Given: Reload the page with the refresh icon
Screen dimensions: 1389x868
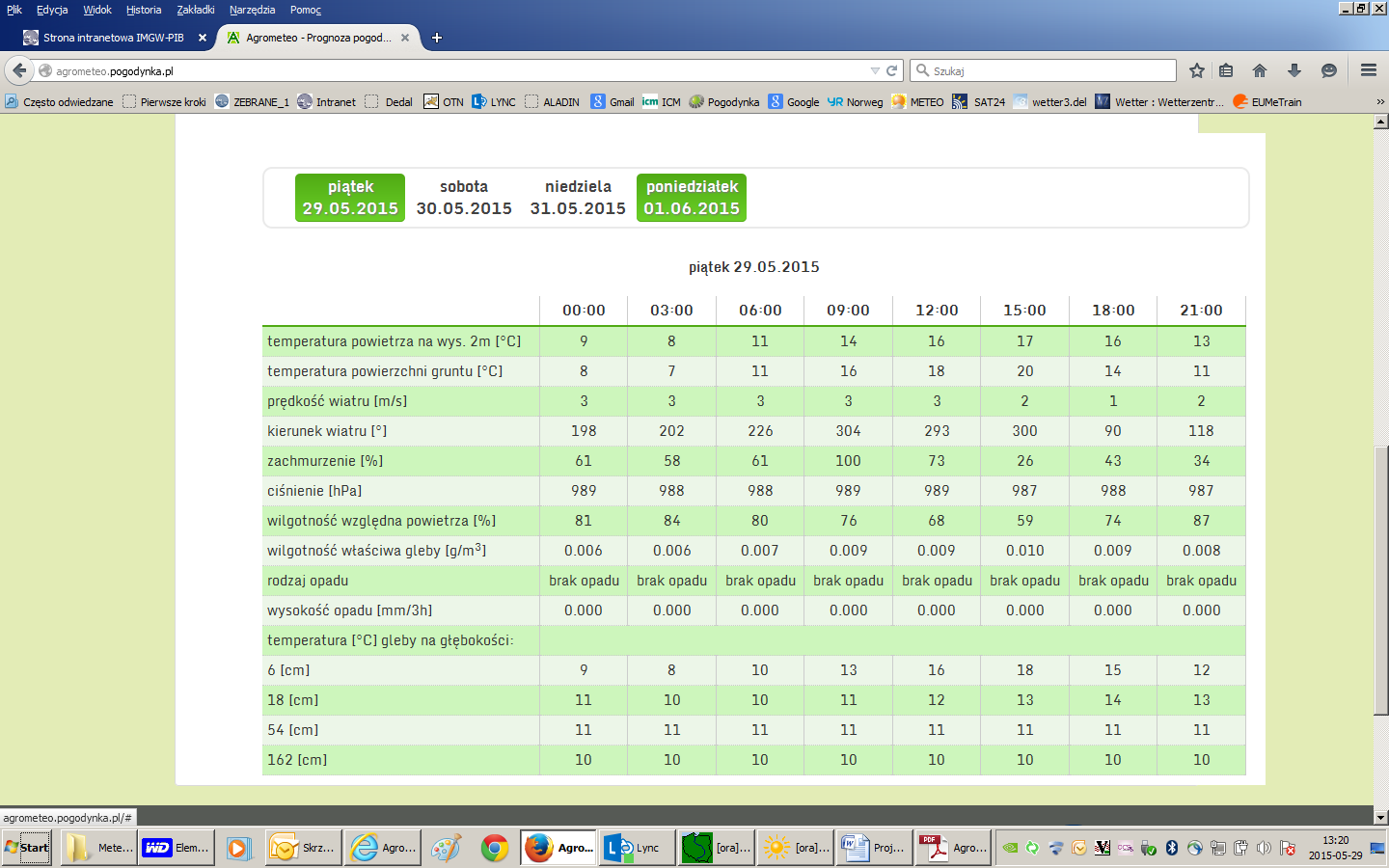Looking at the screenshot, I should pyautogui.click(x=892, y=70).
